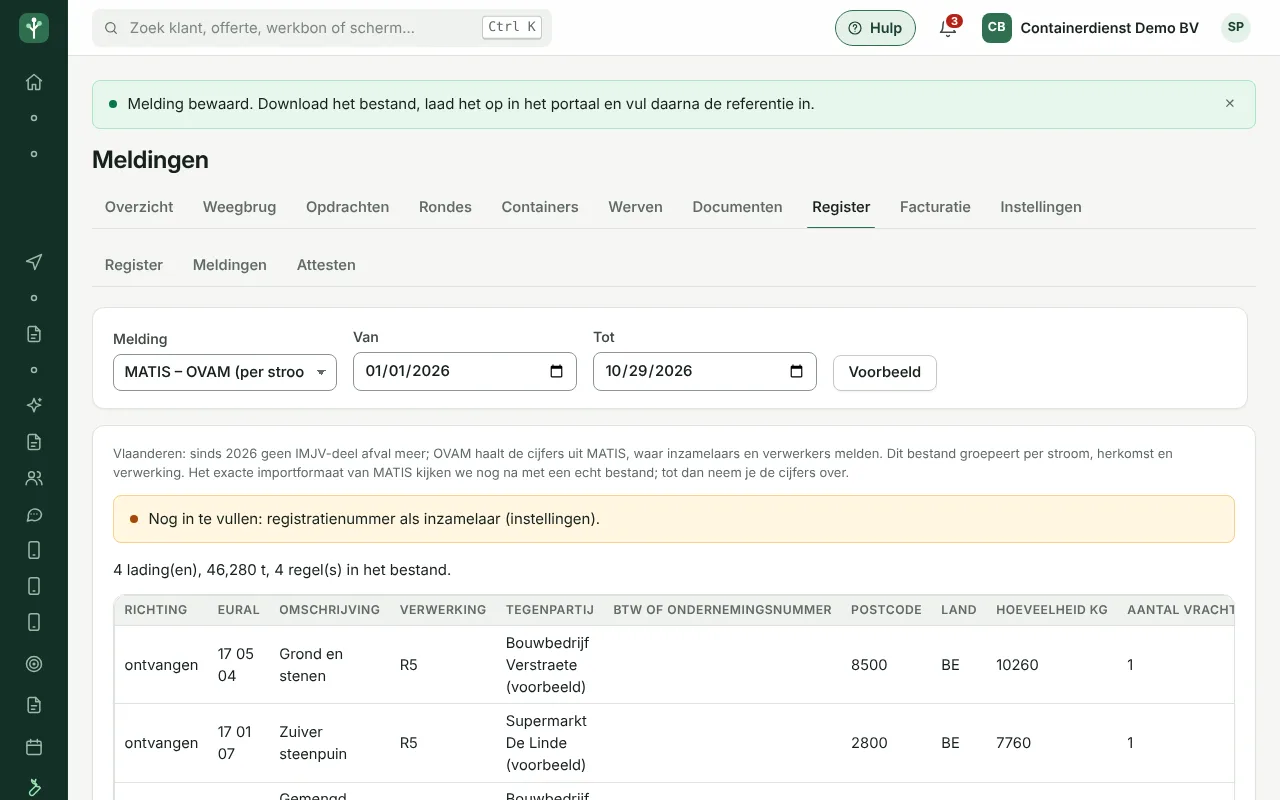Screen dimensions: 1280x800
Task: Click the 'Bouwbedrijf Verstraete (voorbeeld)' cell
Action: pyautogui.click(x=549, y=665)
